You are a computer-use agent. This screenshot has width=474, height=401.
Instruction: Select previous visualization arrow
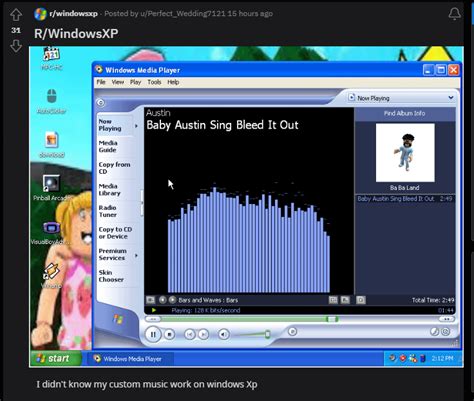coord(163,300)
